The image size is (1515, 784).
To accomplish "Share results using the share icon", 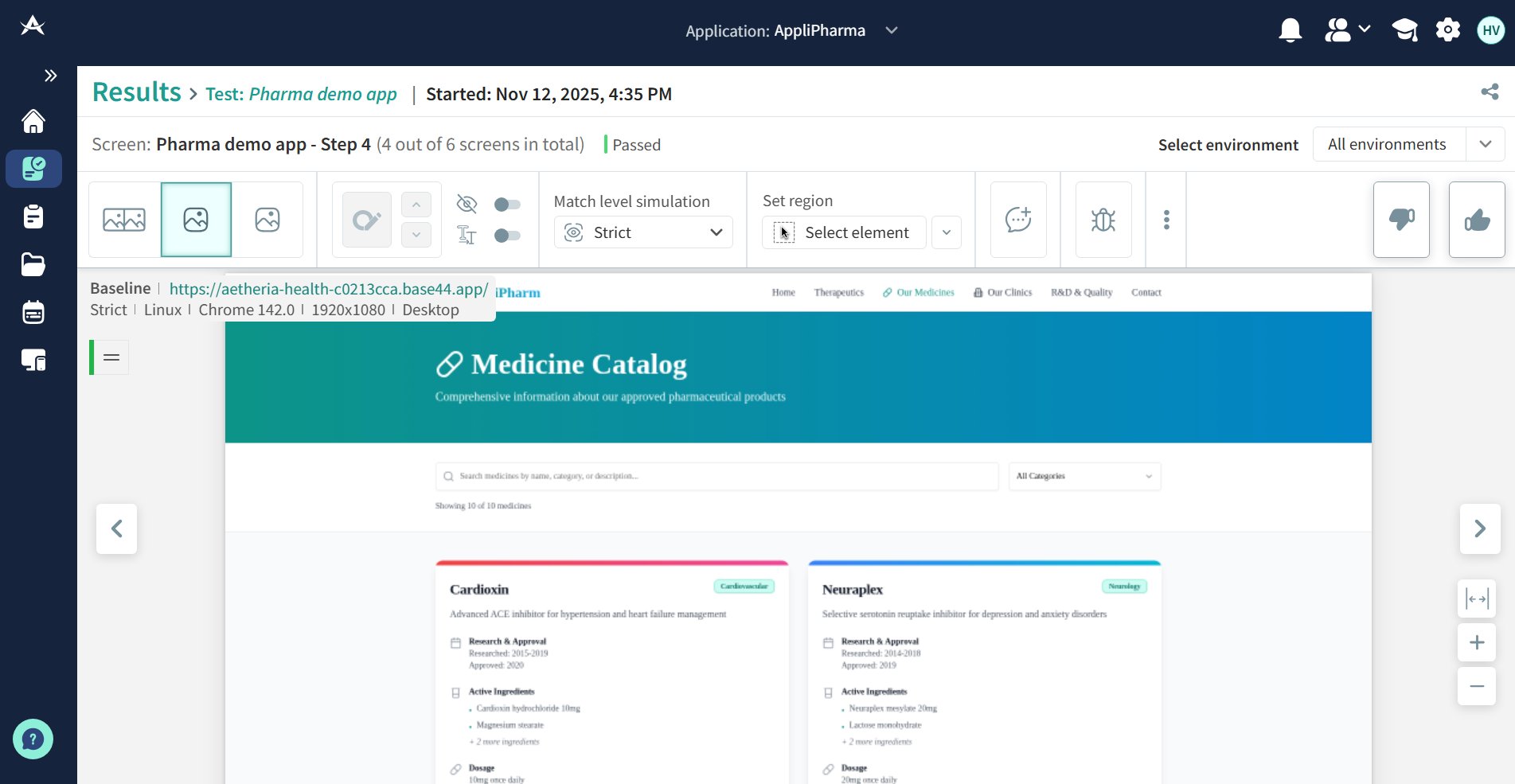I will [1490, 92].
